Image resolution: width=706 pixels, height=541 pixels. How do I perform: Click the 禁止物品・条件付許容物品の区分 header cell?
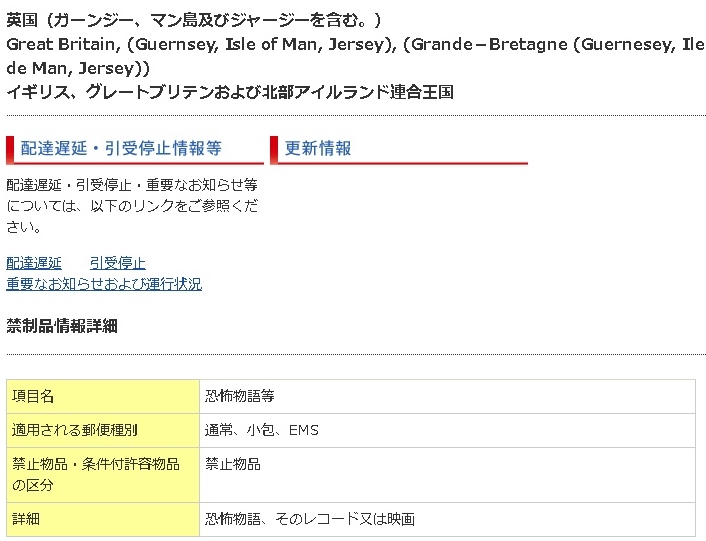(x=103, y=474)
